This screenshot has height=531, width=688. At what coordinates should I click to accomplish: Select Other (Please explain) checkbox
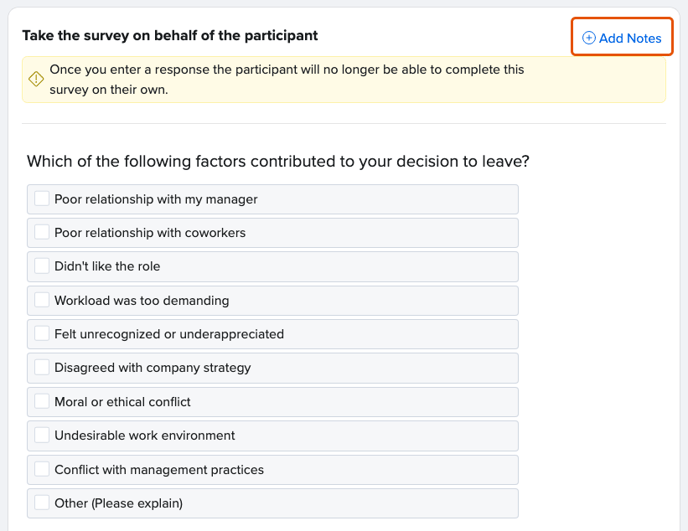point(42,503)
